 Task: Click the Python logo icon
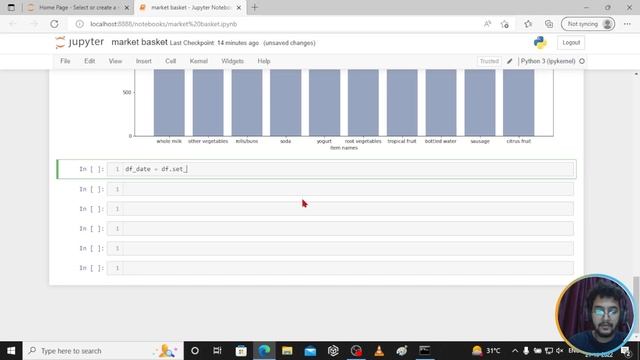click(x=540, y=42)
